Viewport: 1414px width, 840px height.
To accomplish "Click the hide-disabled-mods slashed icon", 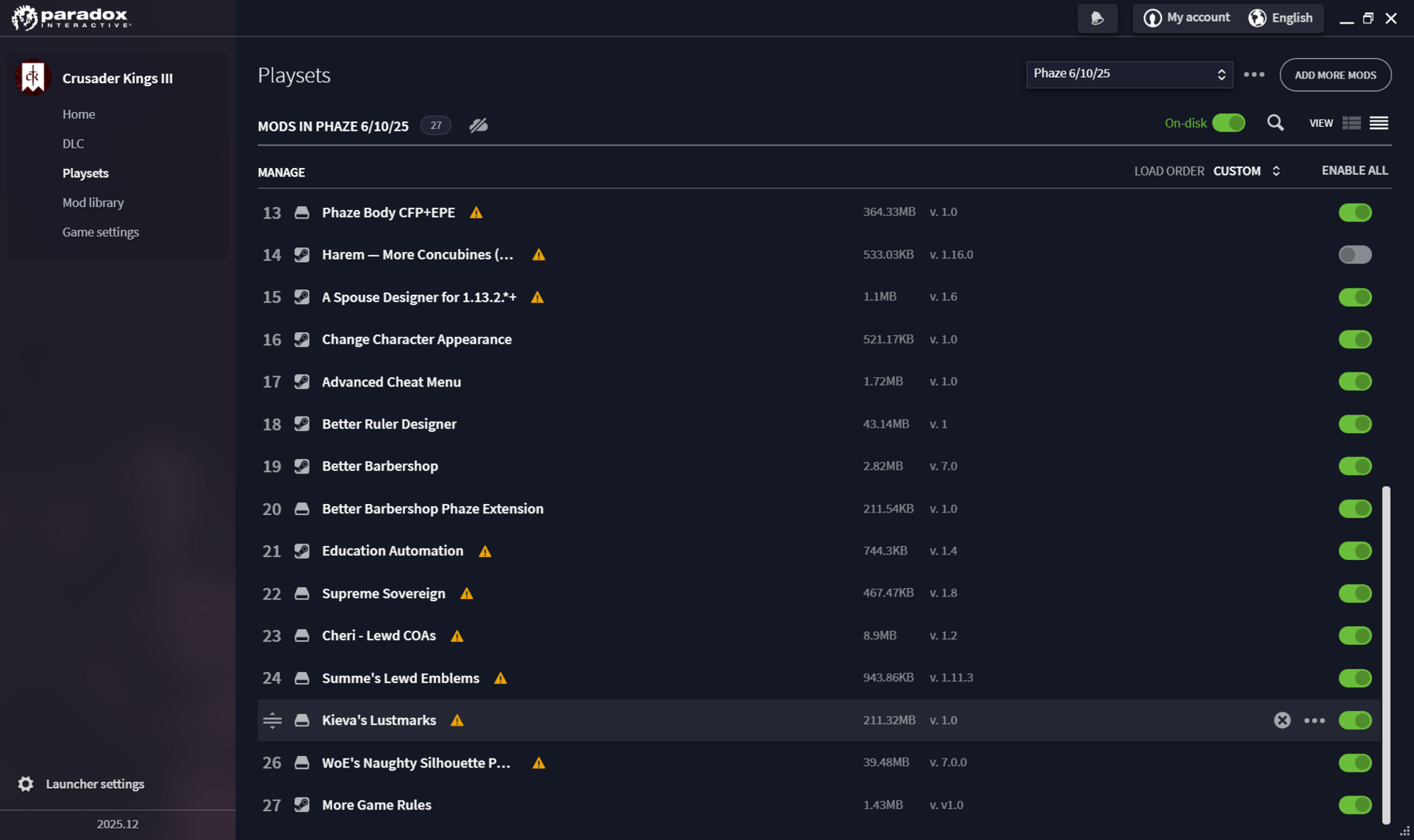I will (x=478, y=125).
